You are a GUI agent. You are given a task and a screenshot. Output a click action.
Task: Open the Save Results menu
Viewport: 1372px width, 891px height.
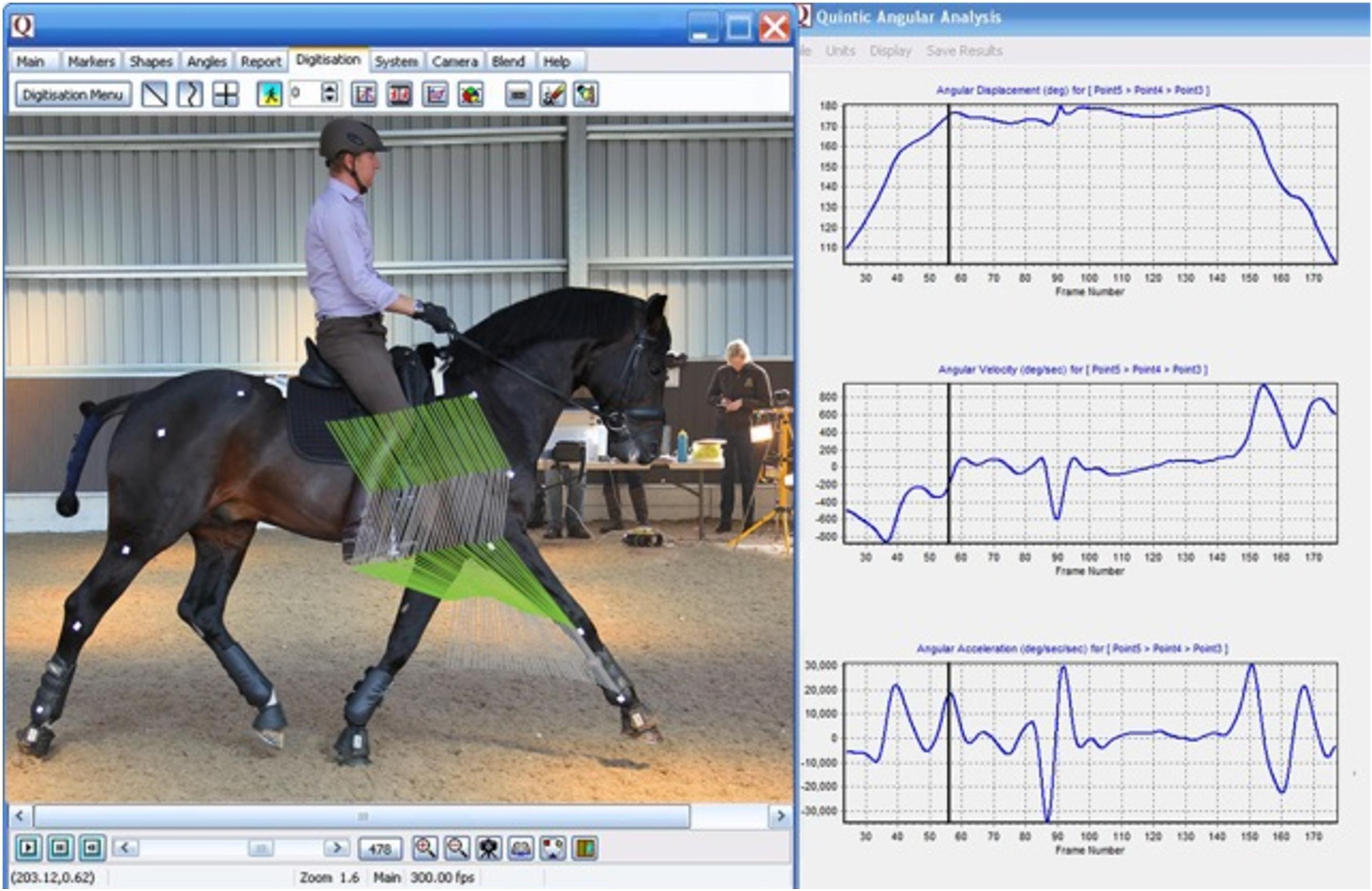(x=964, y=51)
